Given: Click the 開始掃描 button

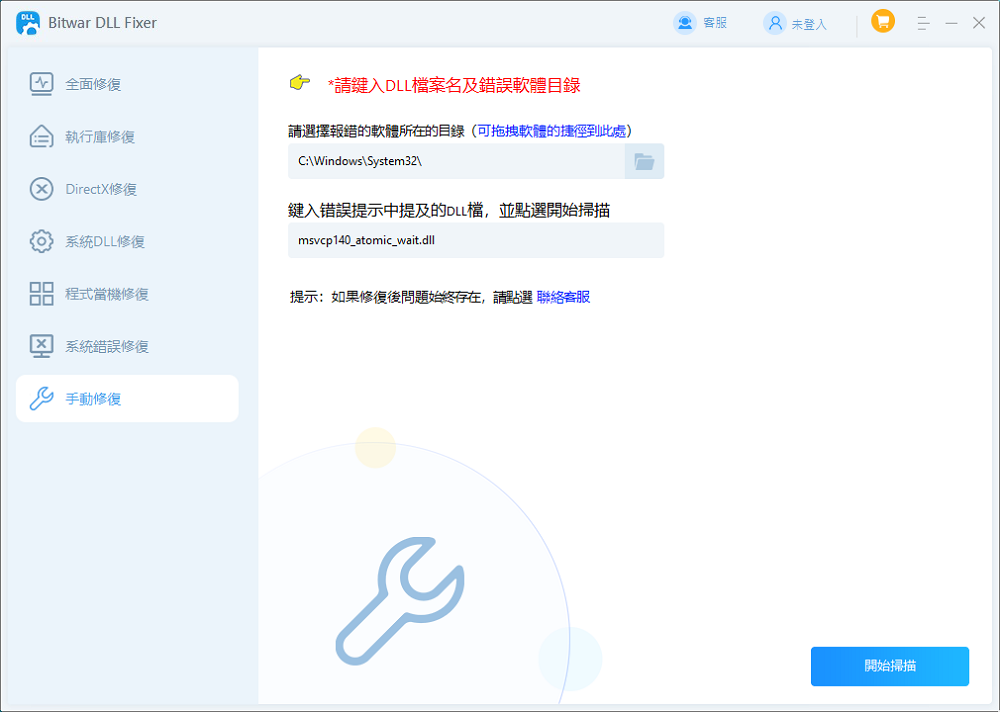Looking at the screenshot, I should click(890, 666).
